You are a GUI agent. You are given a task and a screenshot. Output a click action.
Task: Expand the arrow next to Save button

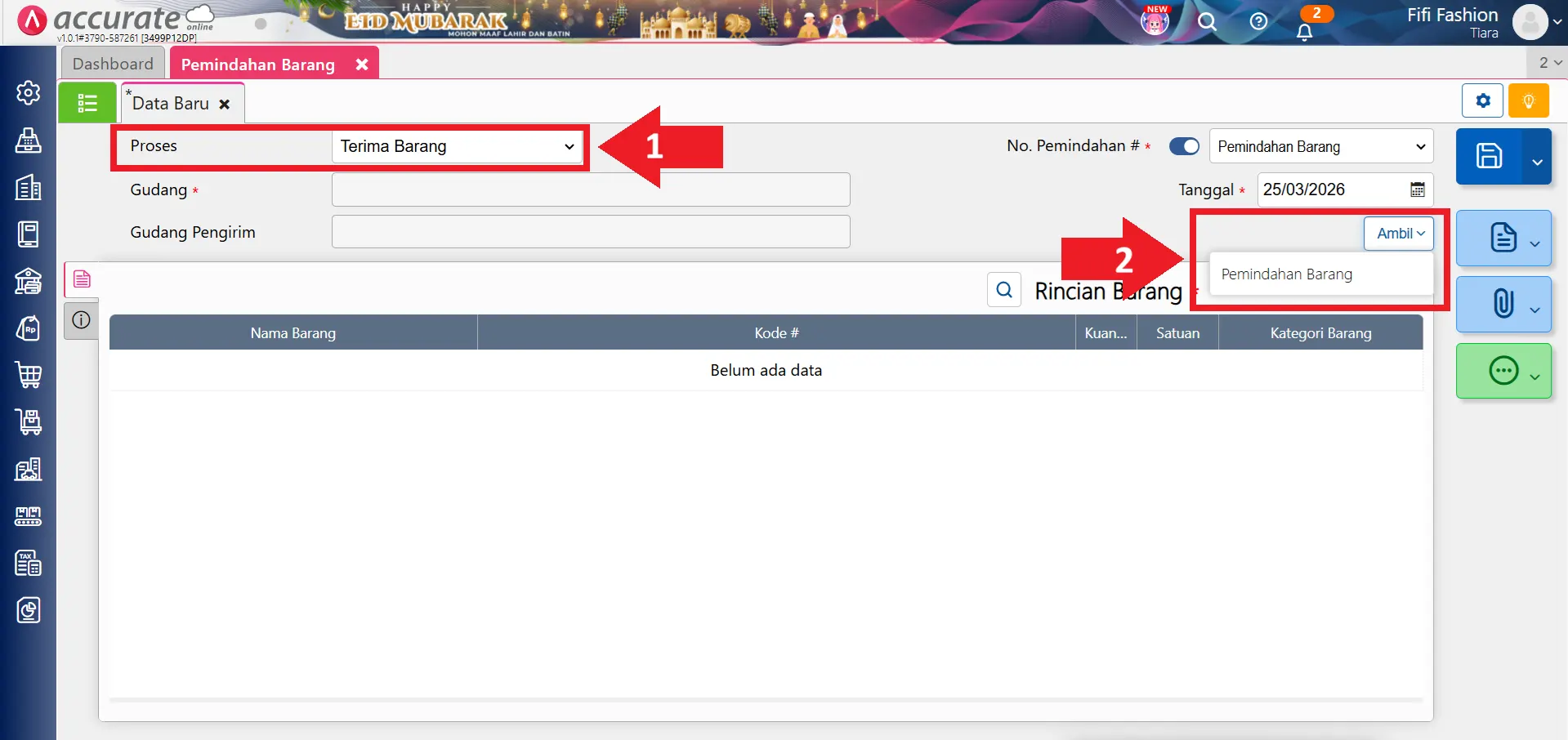[x=1536, y=161]
